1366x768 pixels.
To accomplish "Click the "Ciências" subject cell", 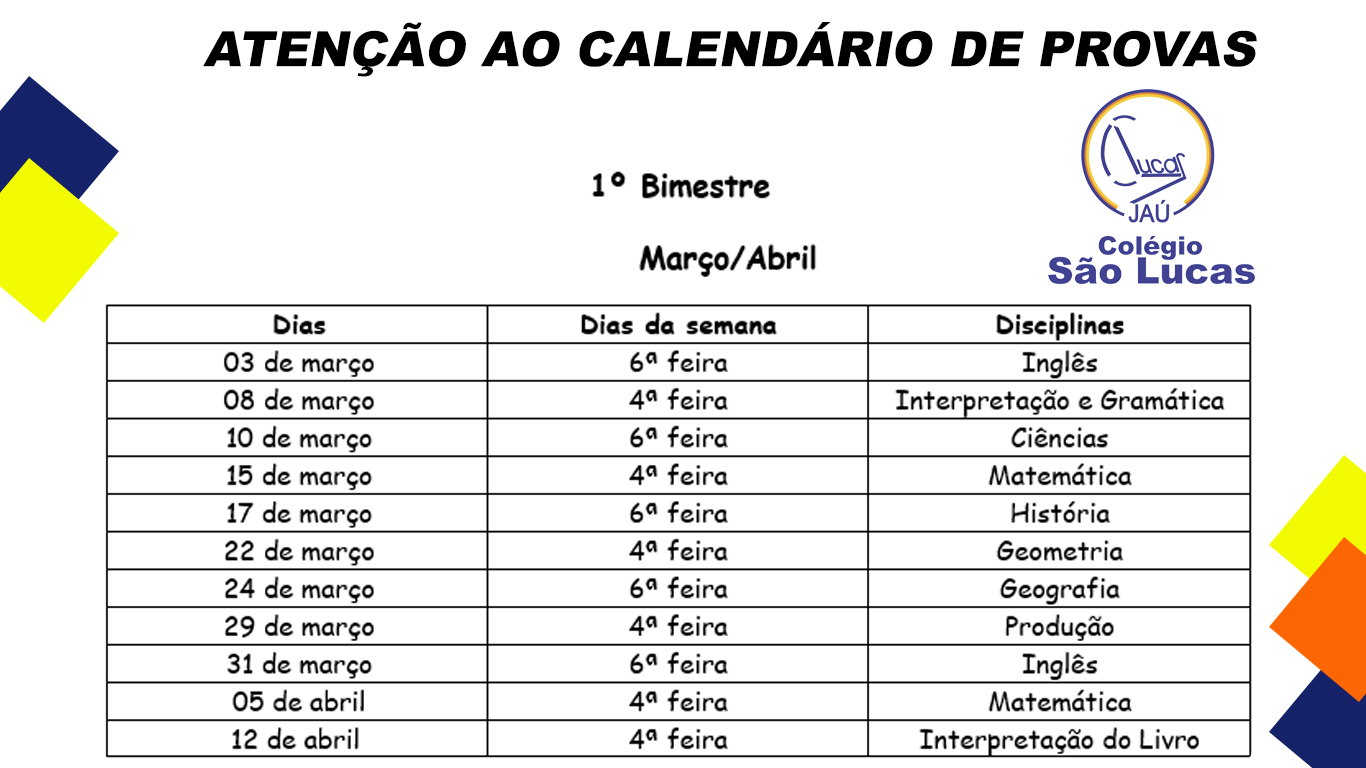I will coord(1059,438).
